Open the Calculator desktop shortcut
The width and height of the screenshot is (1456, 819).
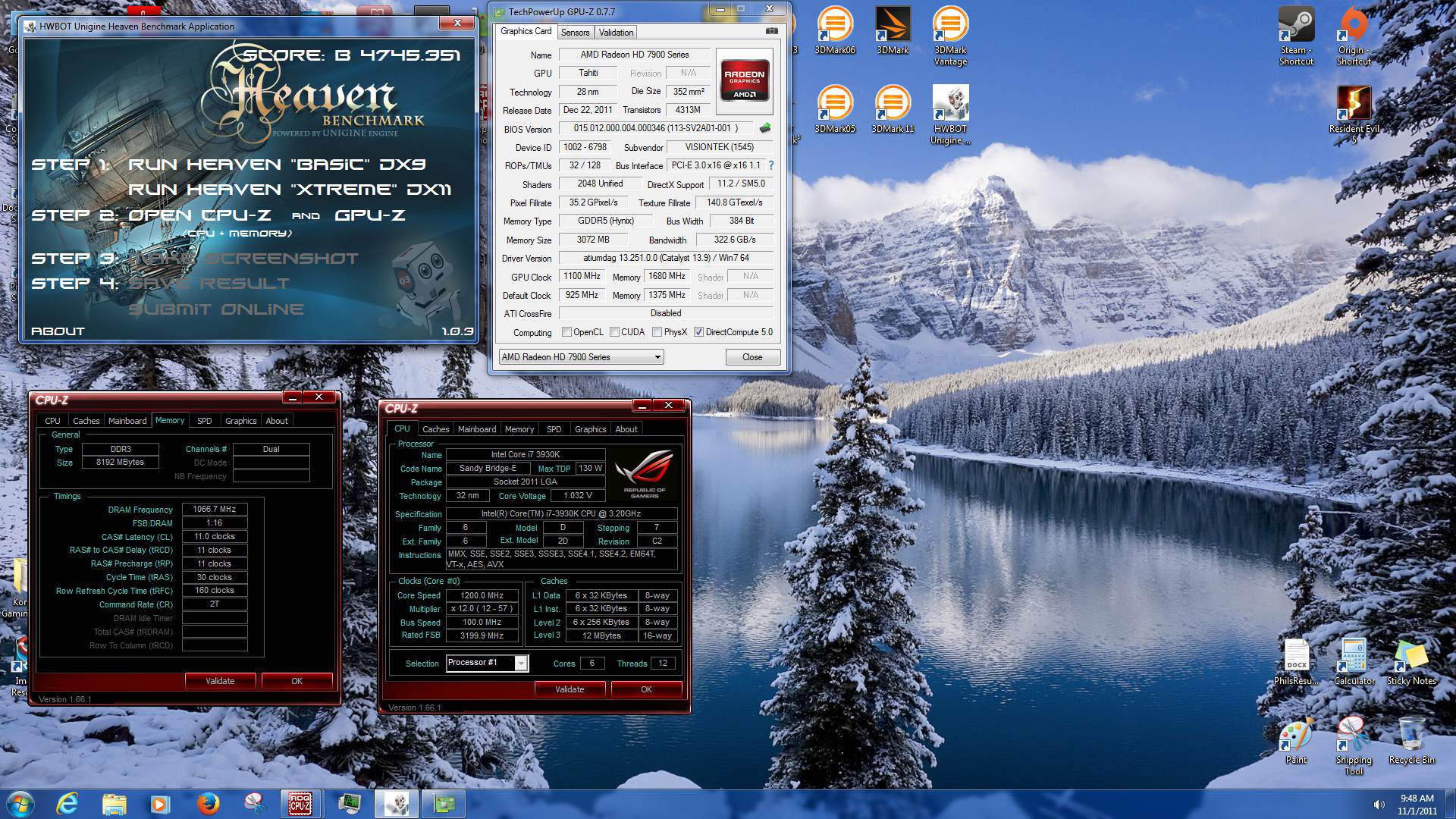click(x=1354, y=661)
